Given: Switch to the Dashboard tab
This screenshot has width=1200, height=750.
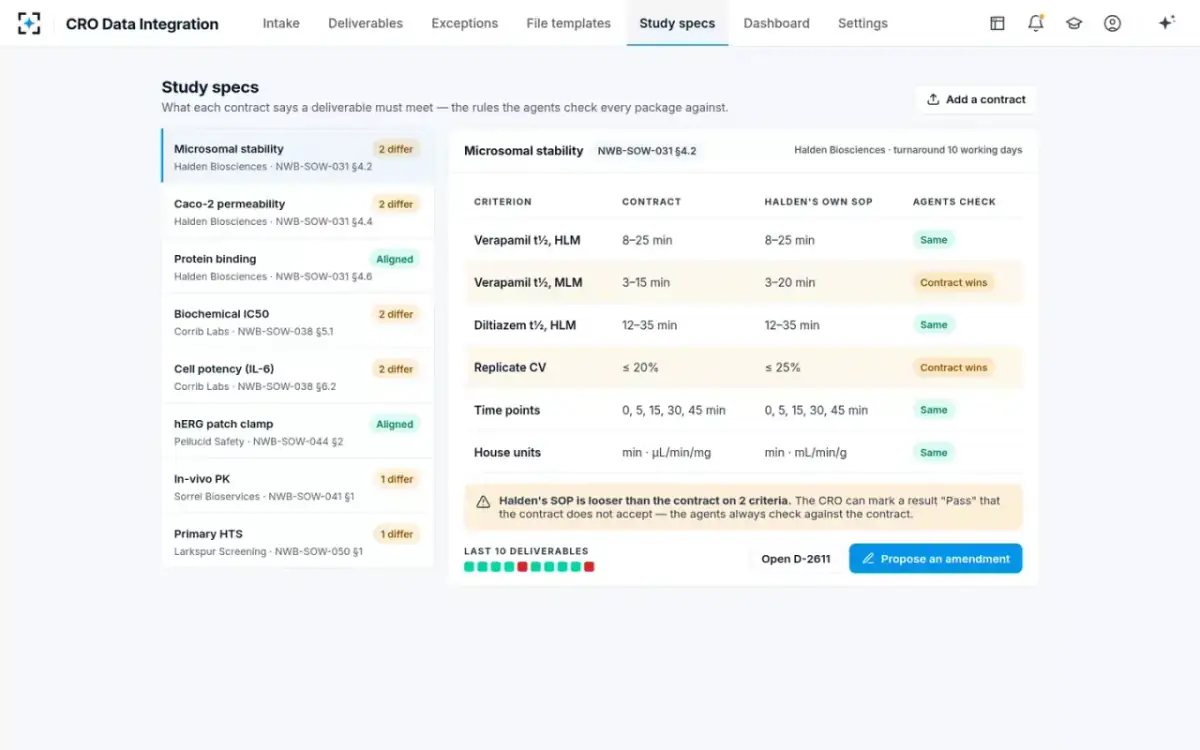Looking at the screenshot, I should click(x=777, y=23).
